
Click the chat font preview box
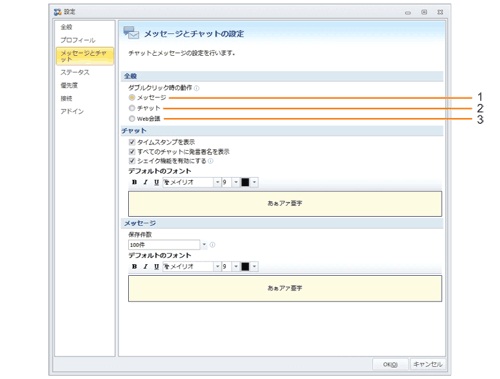[285, 204]
